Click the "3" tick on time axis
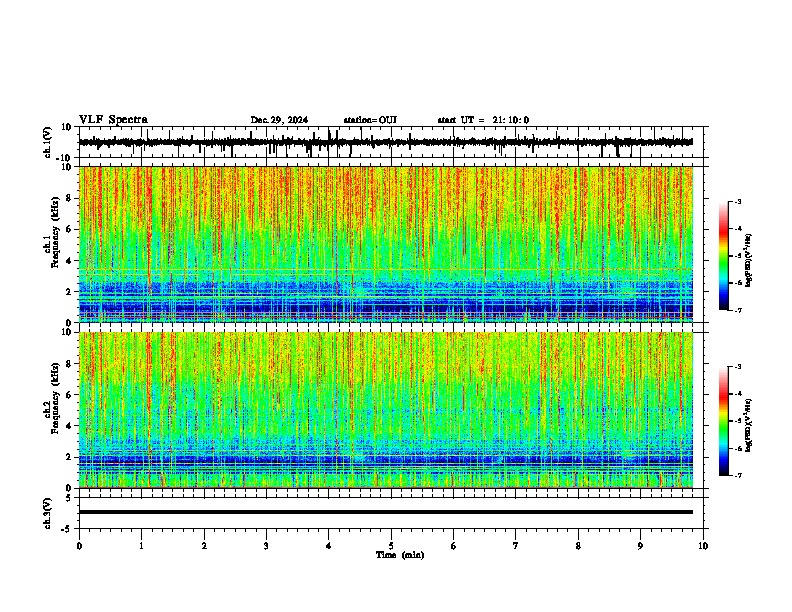This screenshot has width=792, height=612. (266, 546)
